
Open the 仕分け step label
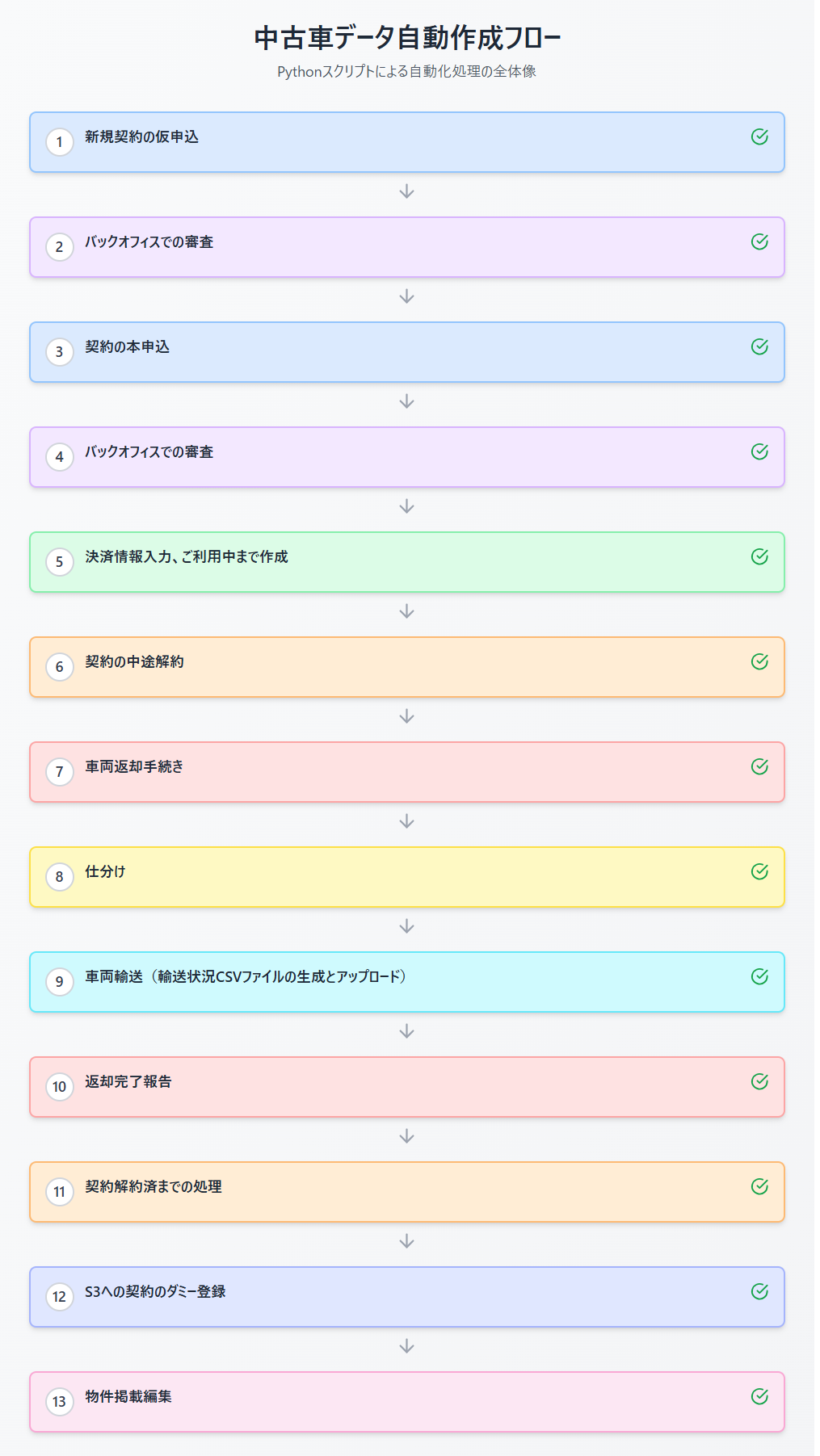pyautogui.click(x=105, y=871)
